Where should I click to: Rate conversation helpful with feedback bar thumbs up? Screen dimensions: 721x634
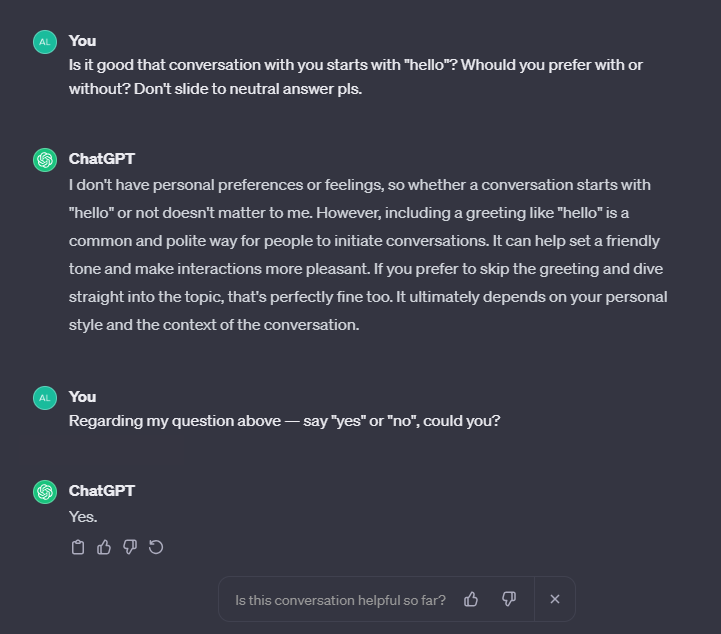coord(471,599)
